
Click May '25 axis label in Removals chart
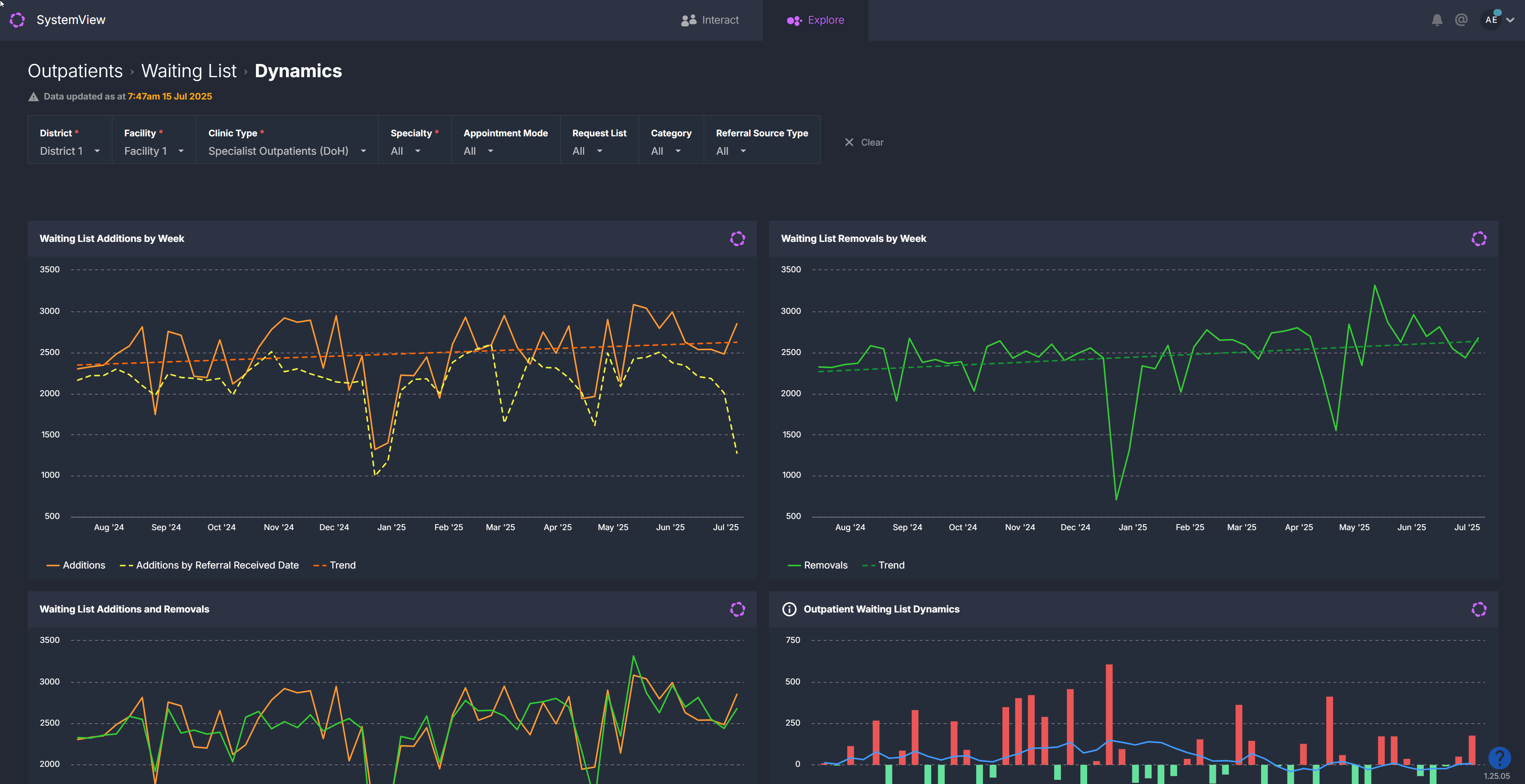coord(1355,528)
